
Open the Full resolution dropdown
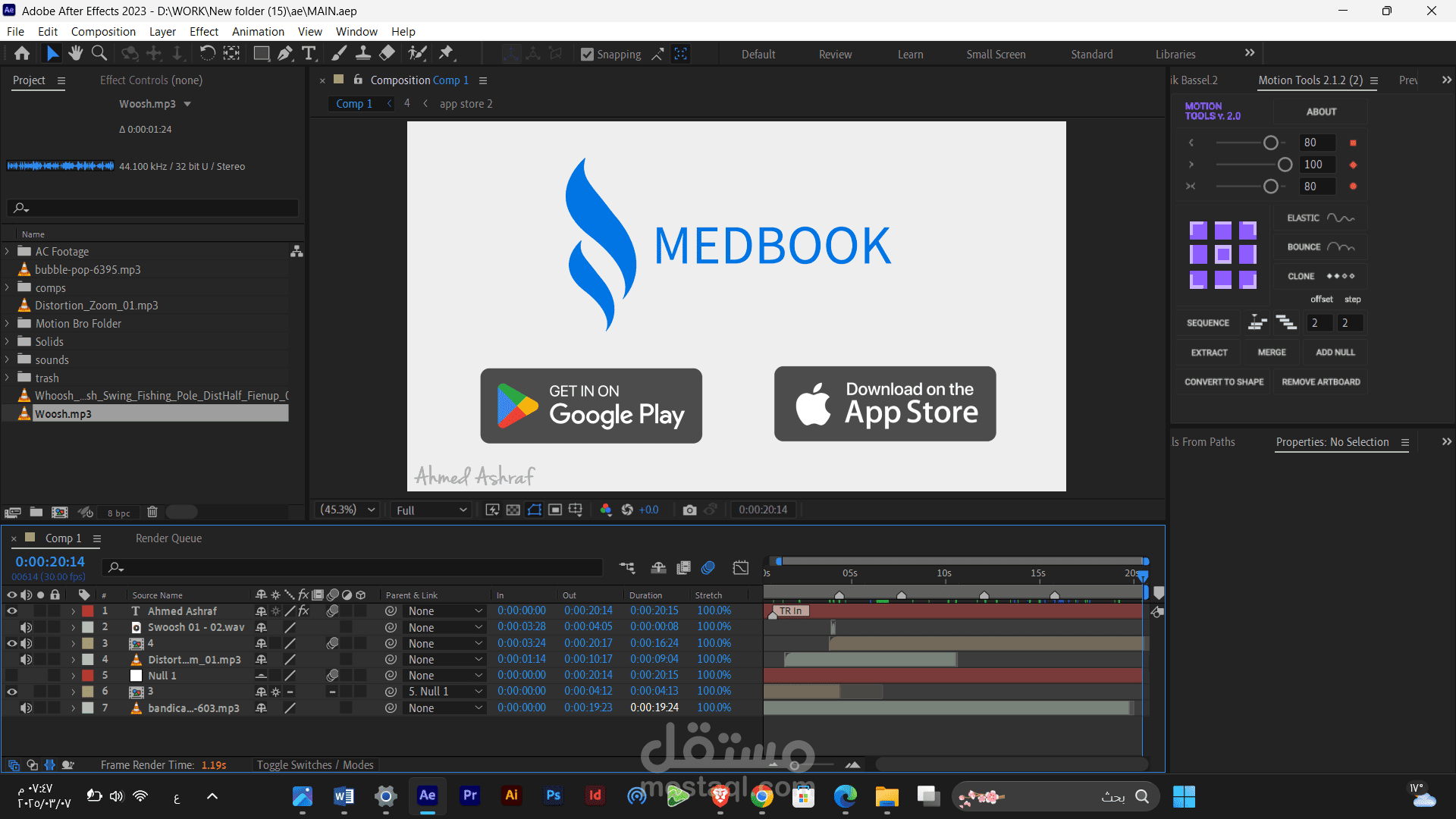pos(431,510)
